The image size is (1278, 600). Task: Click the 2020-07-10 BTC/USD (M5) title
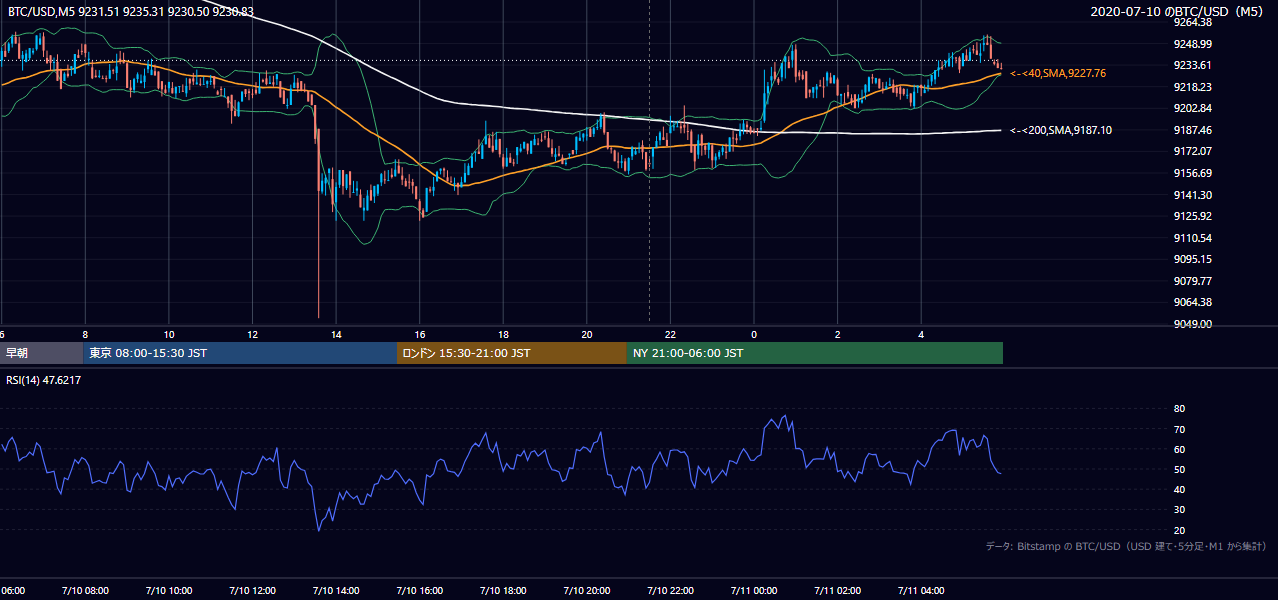tap(1177, 12)
